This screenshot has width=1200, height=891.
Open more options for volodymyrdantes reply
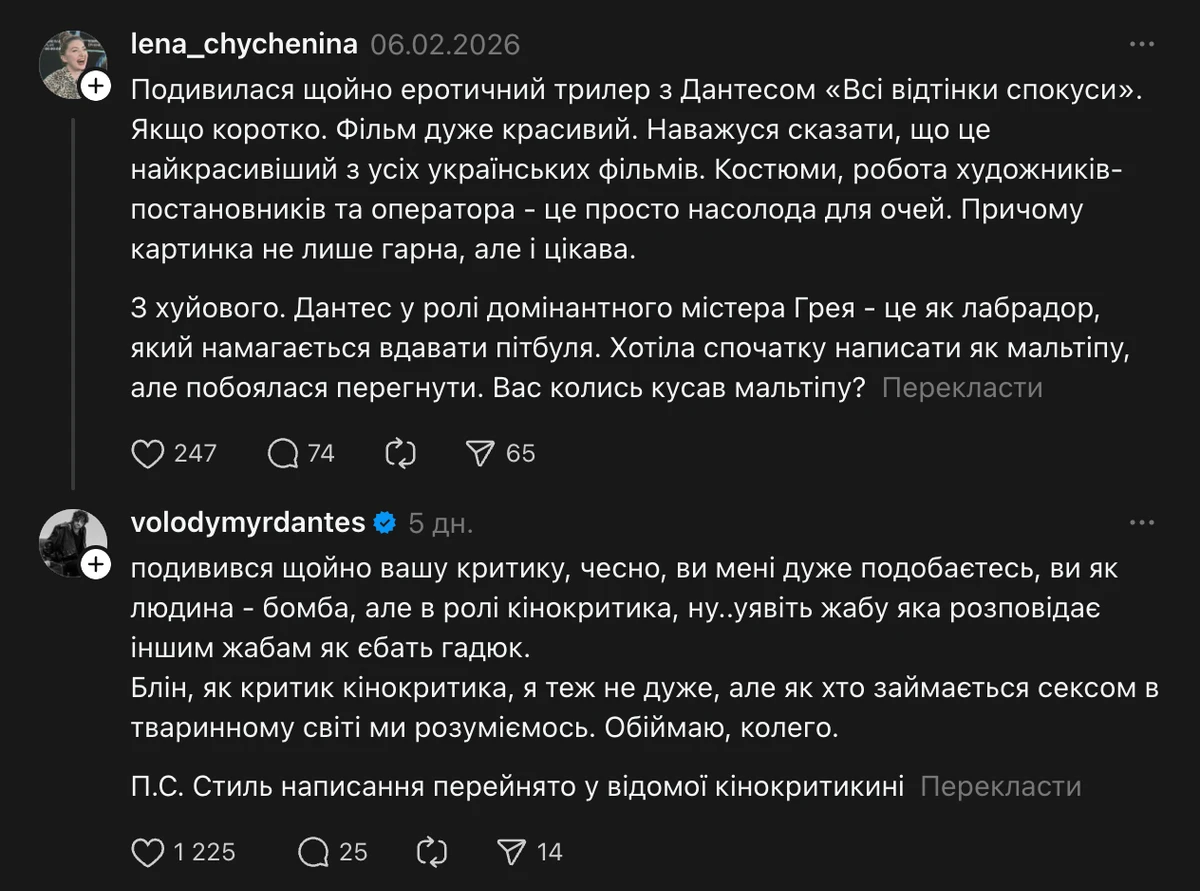pyautogui.click(x=1141, y=523)
